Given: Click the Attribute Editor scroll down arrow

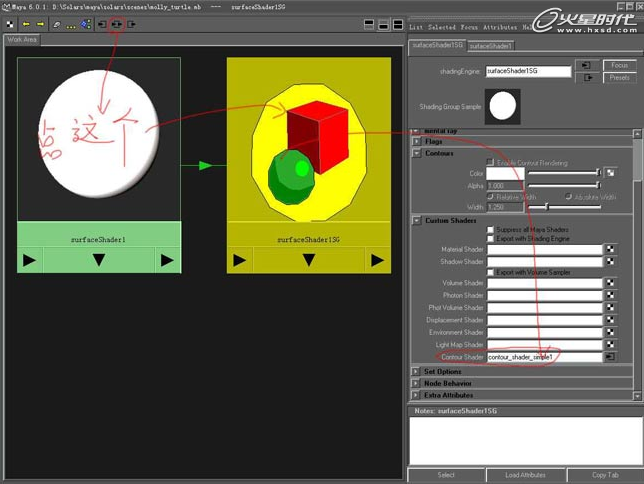Looking at the screenshot, I should coord(637,396).
